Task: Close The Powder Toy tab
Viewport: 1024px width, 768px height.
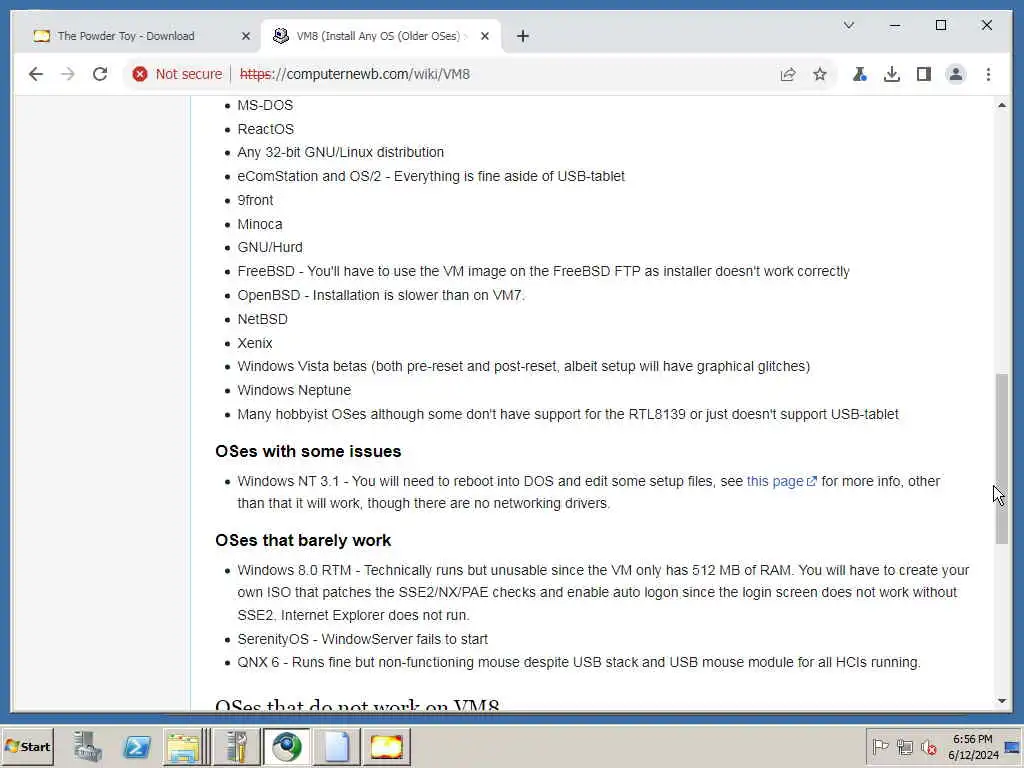Action: click(246, 37)
